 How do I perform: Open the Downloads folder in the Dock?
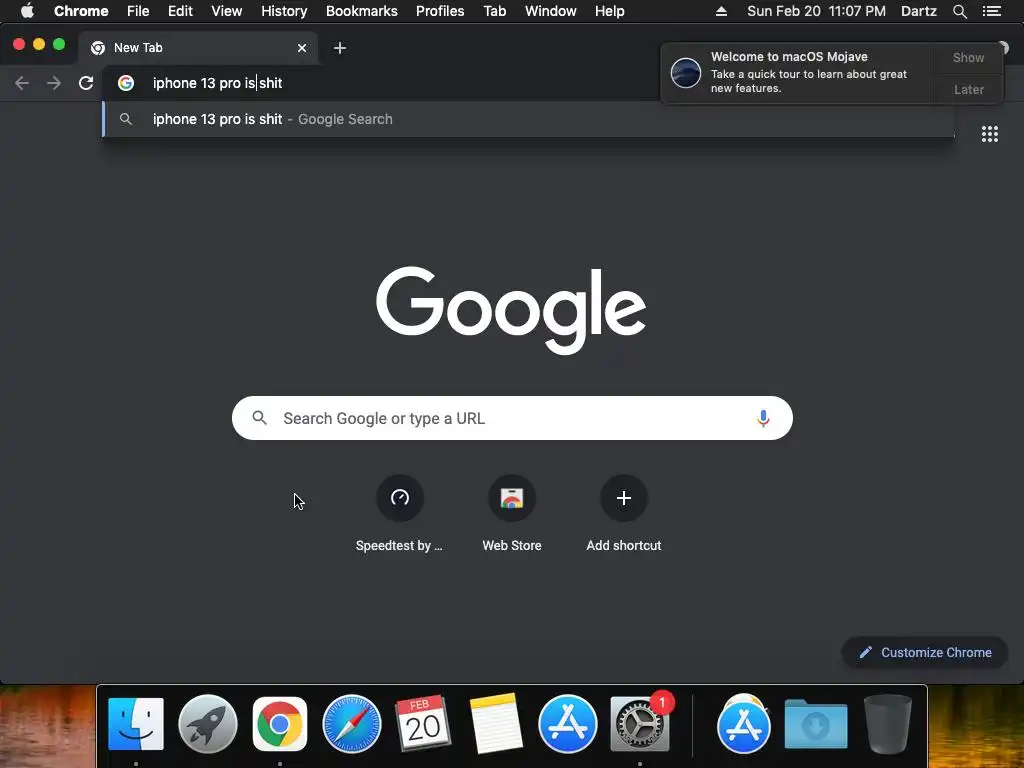tap(816, 724)
